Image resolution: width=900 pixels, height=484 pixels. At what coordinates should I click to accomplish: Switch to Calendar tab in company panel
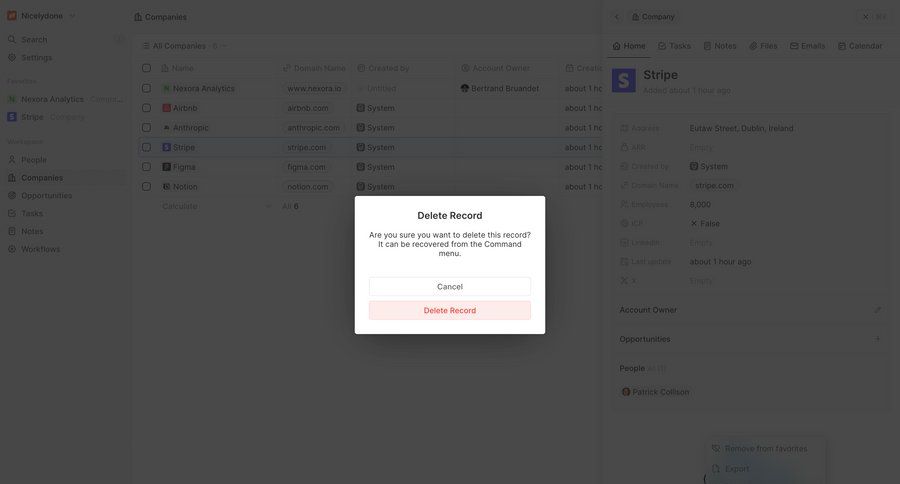[x=860, y=46]
